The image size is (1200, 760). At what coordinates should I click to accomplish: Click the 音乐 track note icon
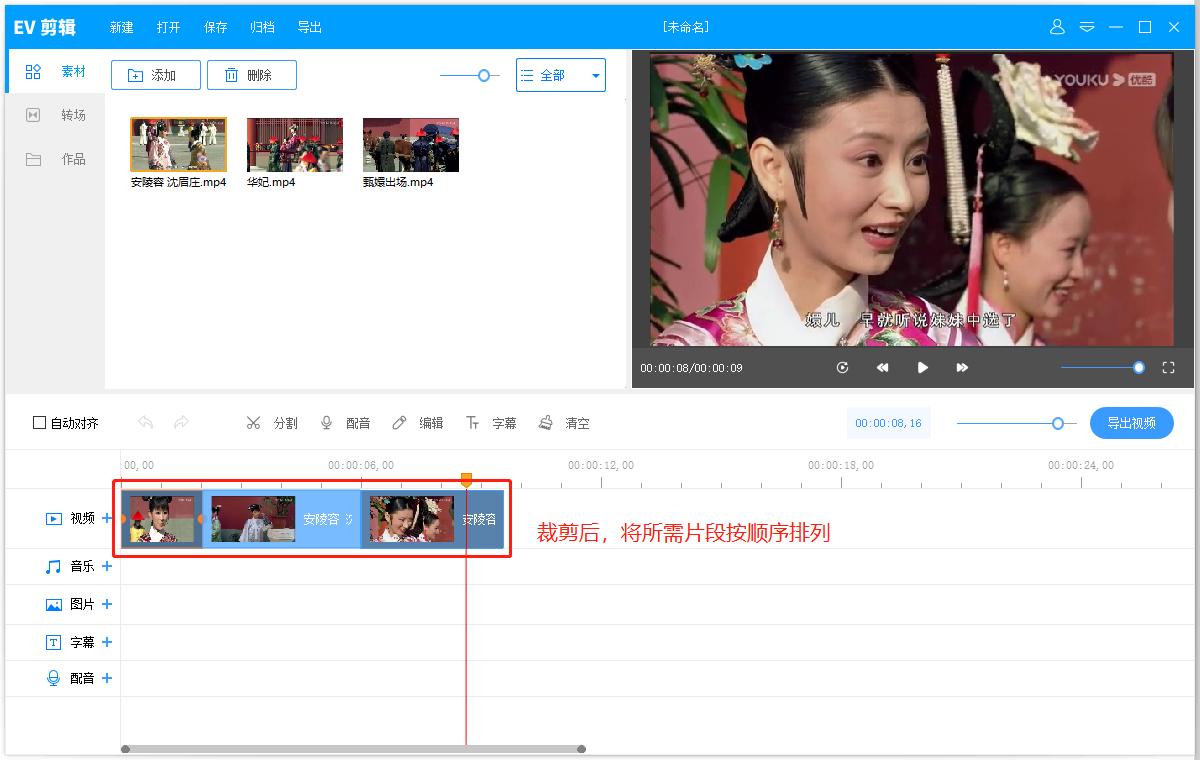[x=54, y=566]
